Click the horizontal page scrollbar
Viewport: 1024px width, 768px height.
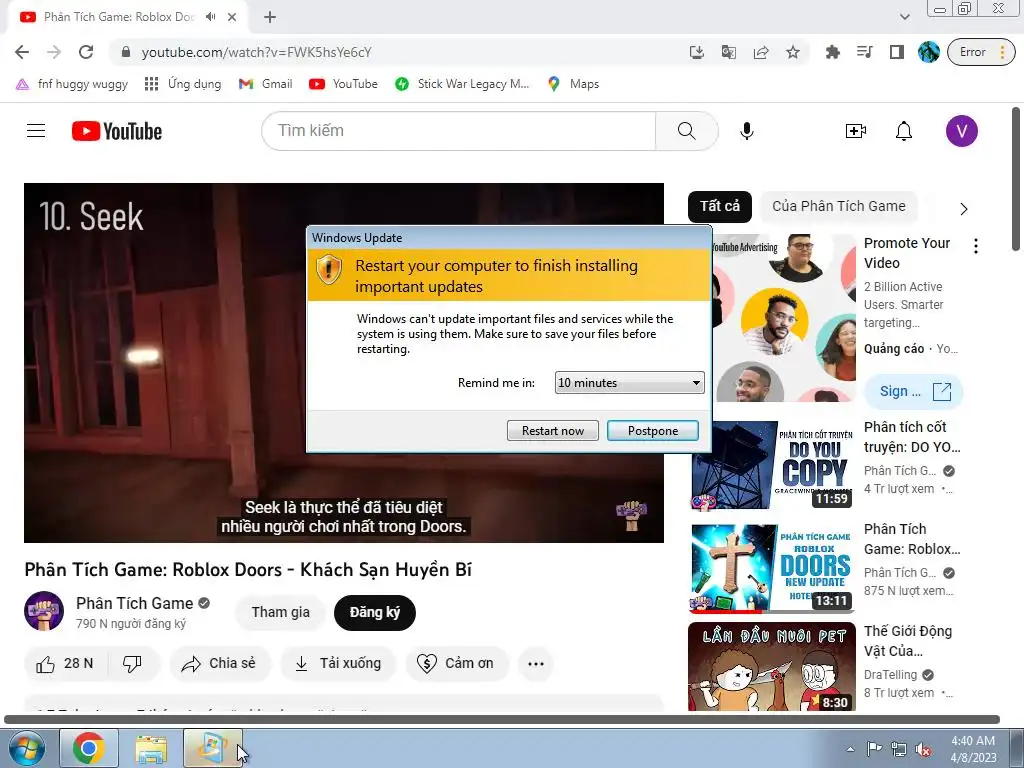tap(502, 720)
